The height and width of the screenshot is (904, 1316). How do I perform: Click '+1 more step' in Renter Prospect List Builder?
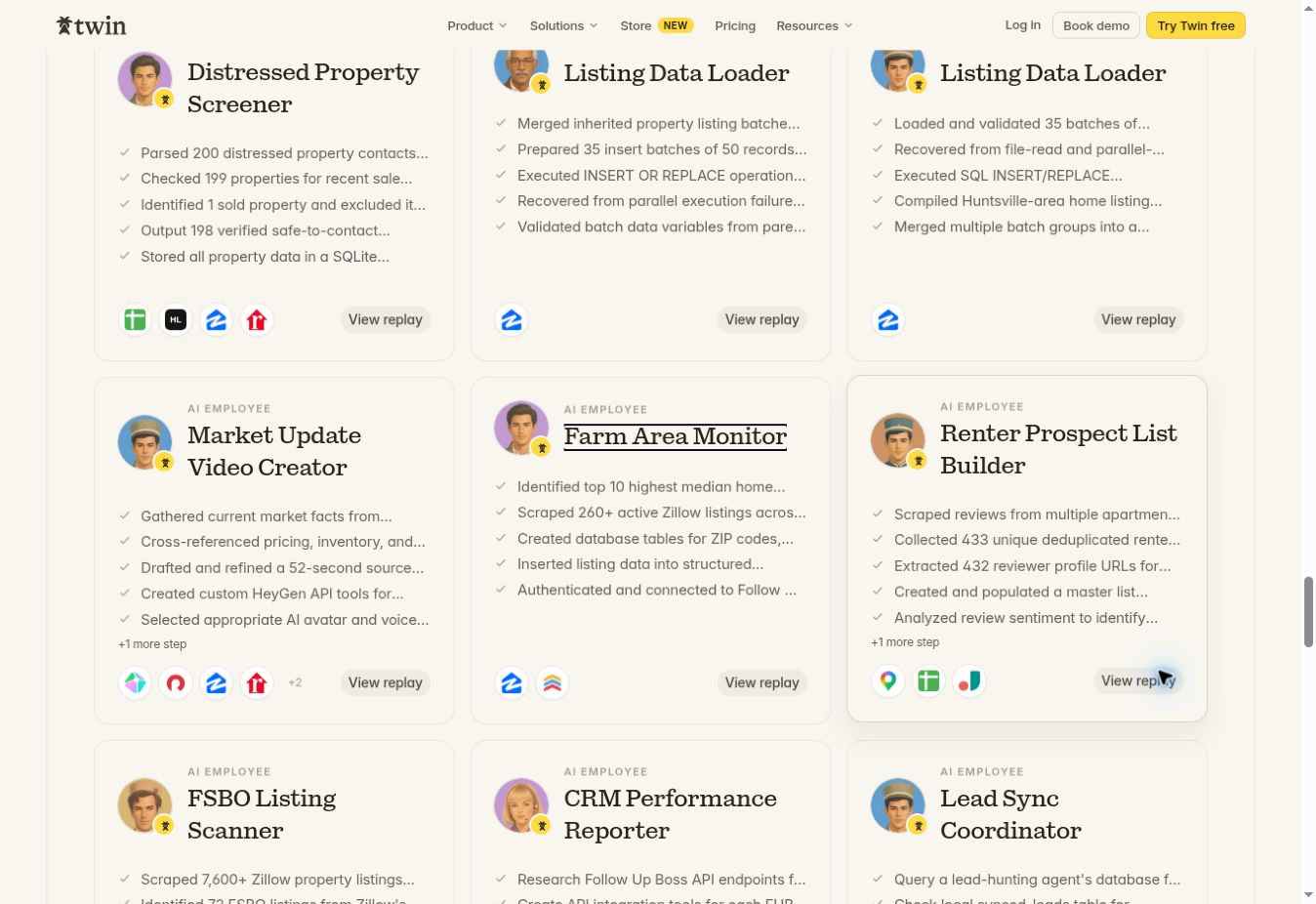[905, 642]
